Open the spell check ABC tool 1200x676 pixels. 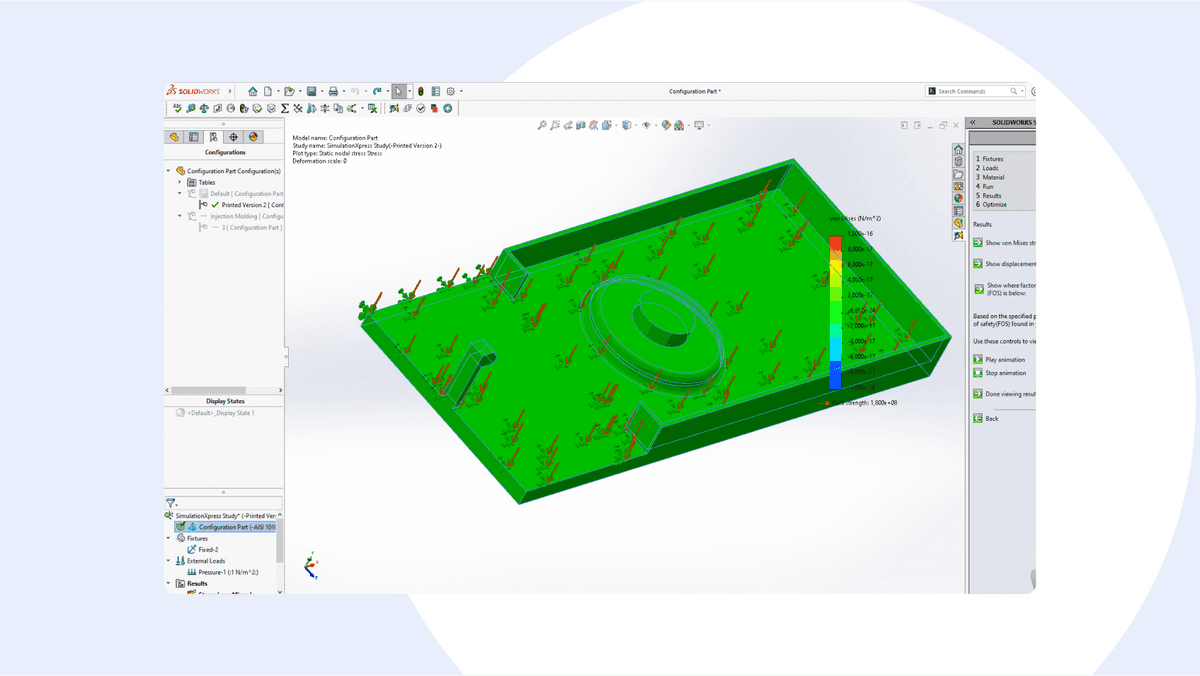177,108
